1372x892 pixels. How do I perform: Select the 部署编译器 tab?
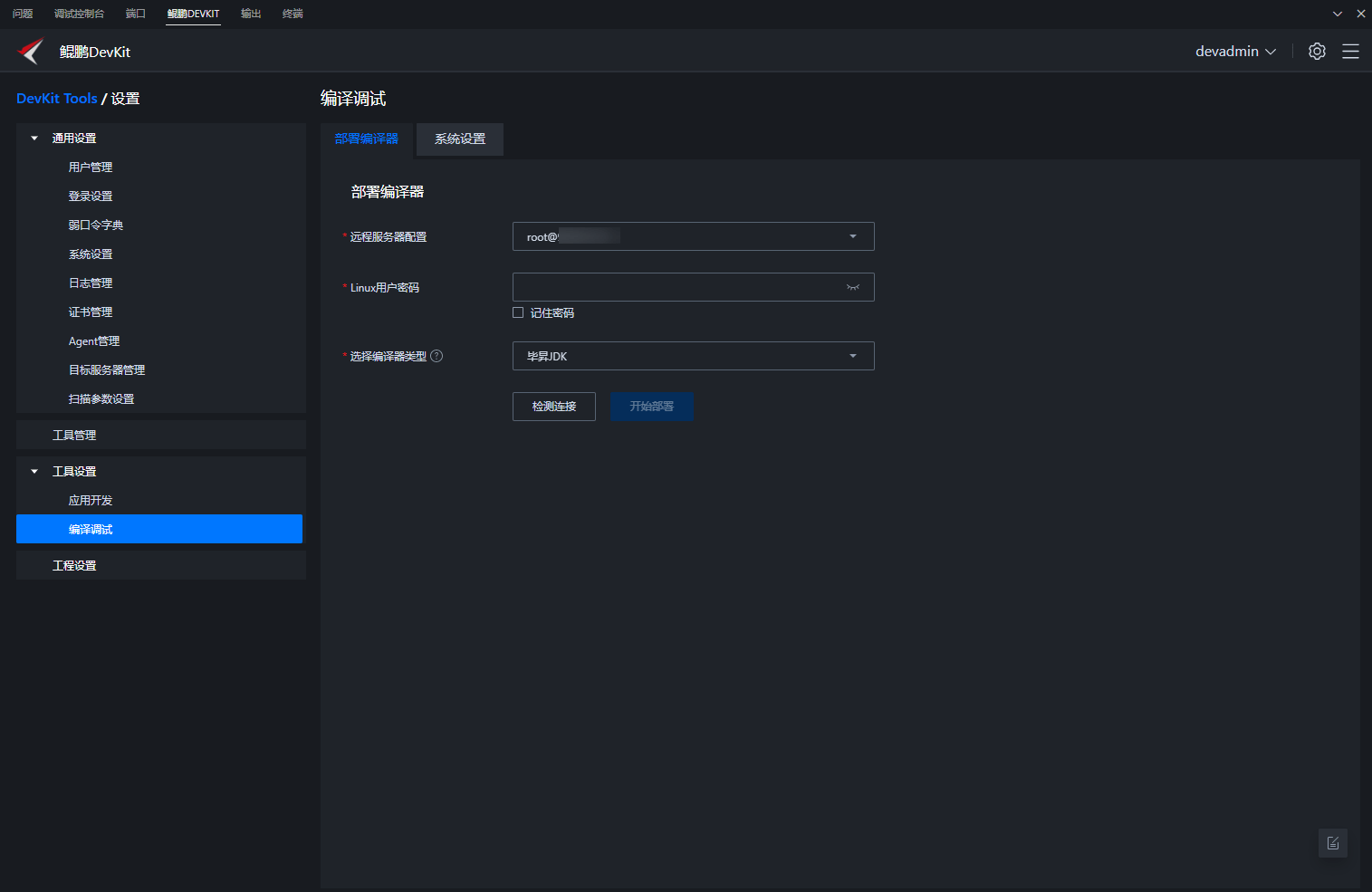[x=367, y=139]
